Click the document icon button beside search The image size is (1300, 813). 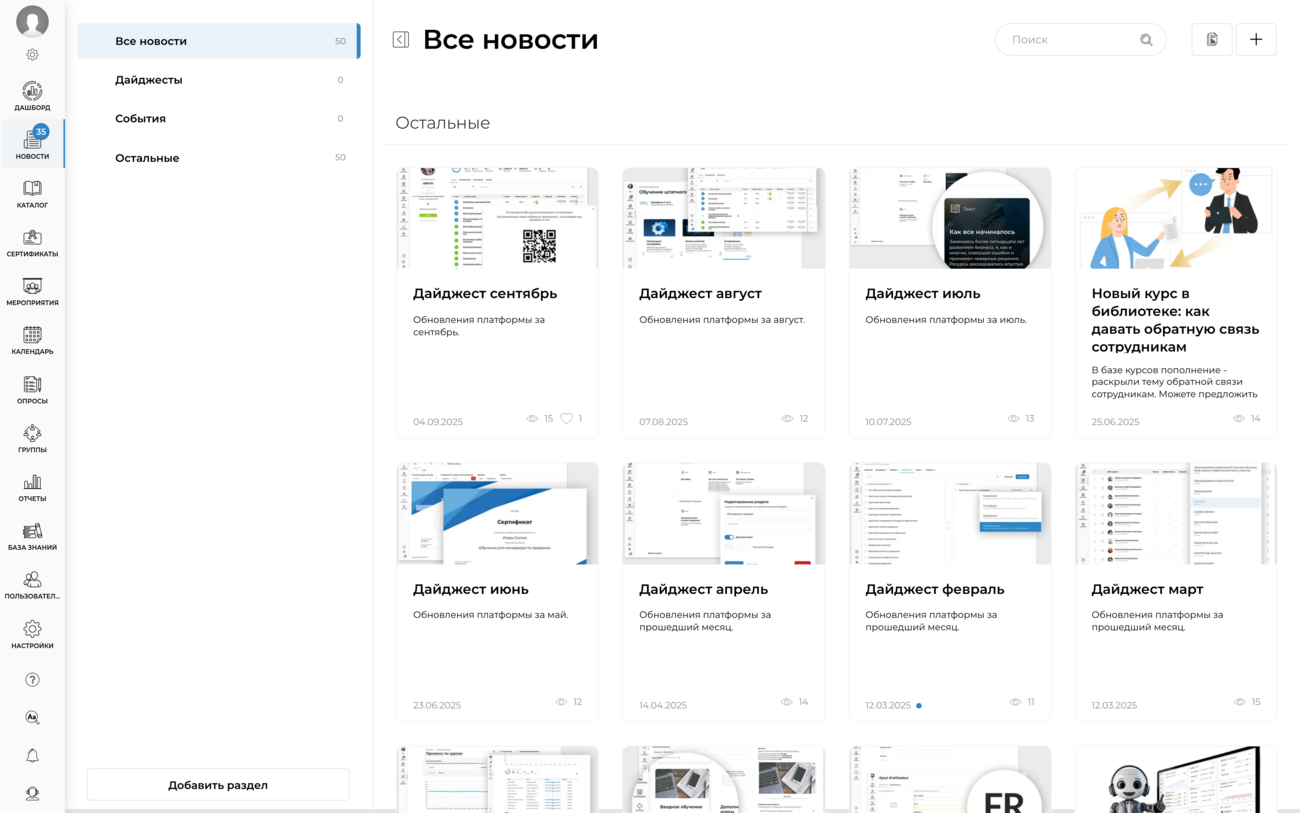click(1212, 39)
